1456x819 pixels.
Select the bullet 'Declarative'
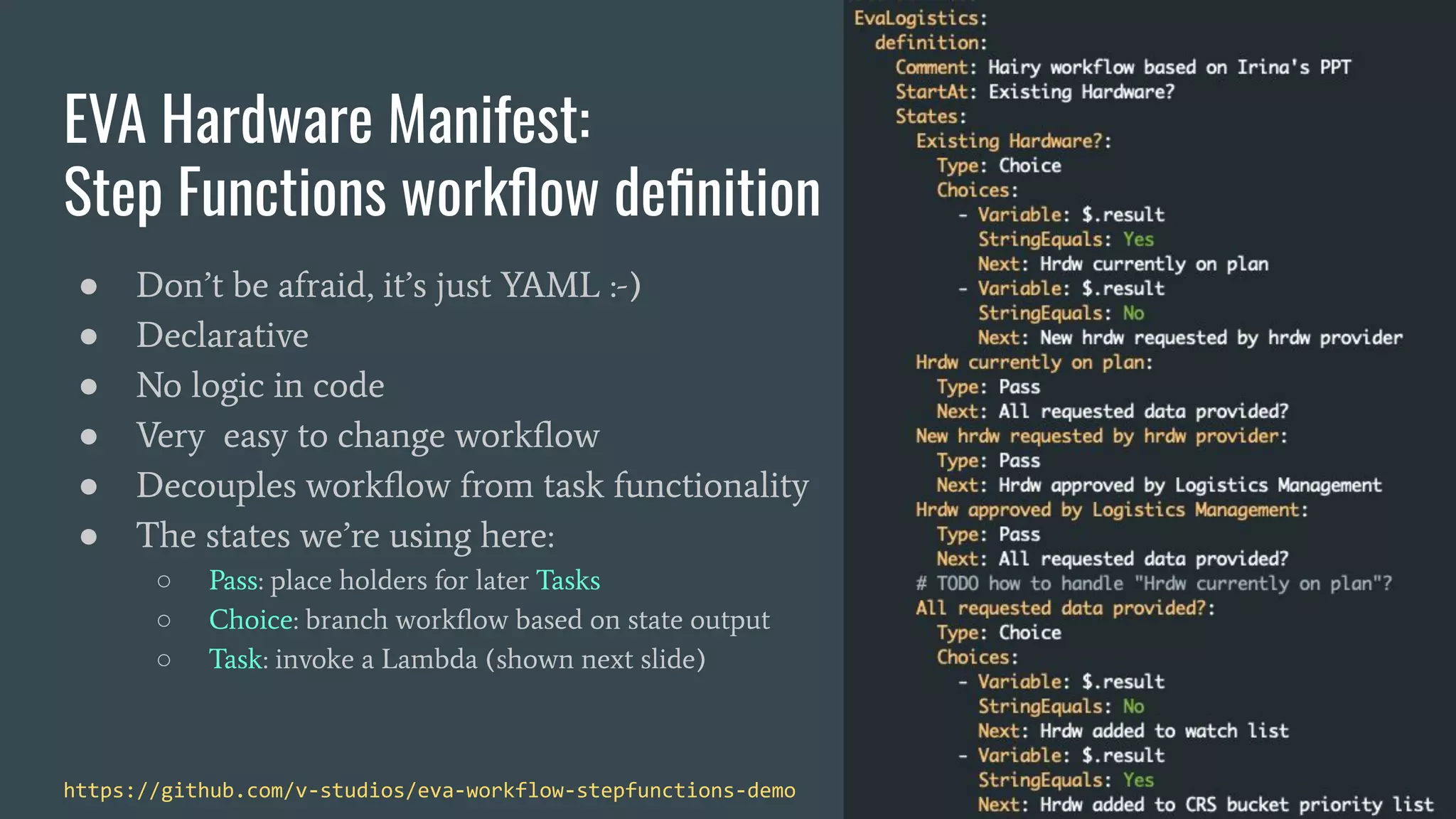223,335
